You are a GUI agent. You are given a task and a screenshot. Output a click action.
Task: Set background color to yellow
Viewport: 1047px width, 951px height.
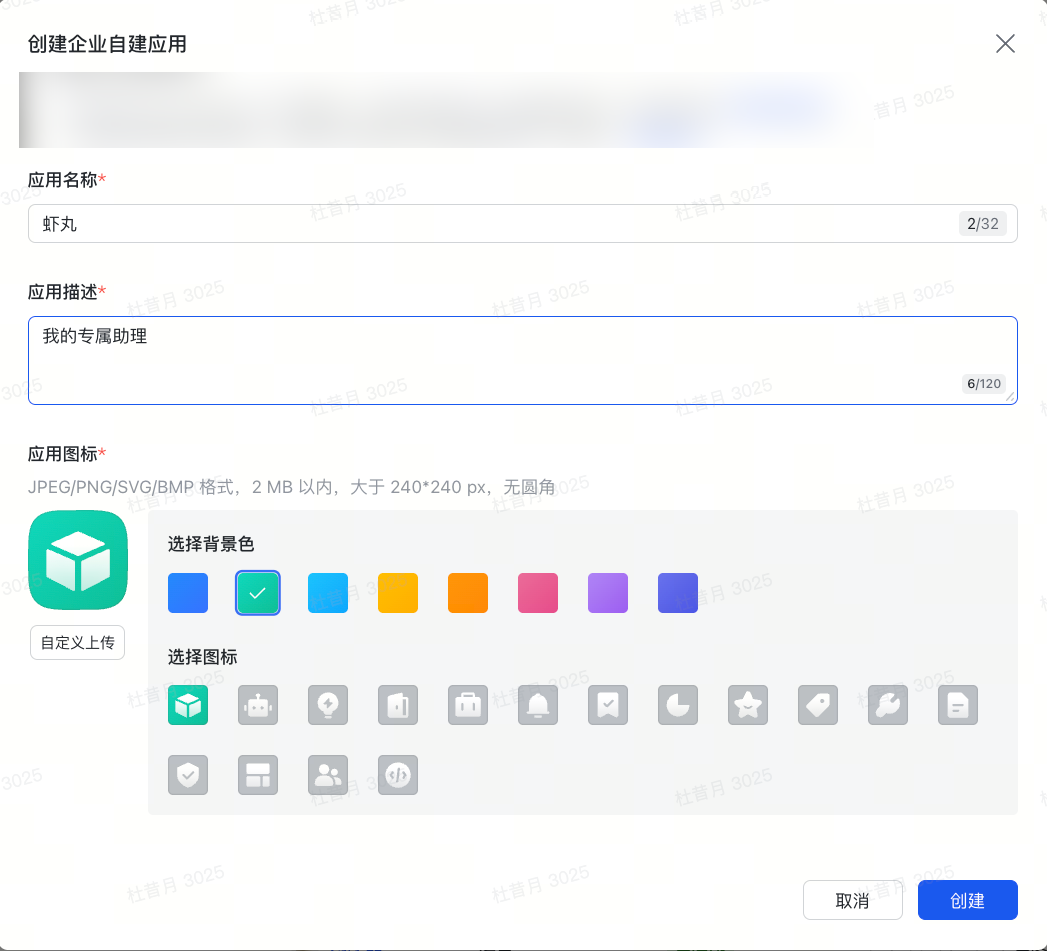point(398,592)
